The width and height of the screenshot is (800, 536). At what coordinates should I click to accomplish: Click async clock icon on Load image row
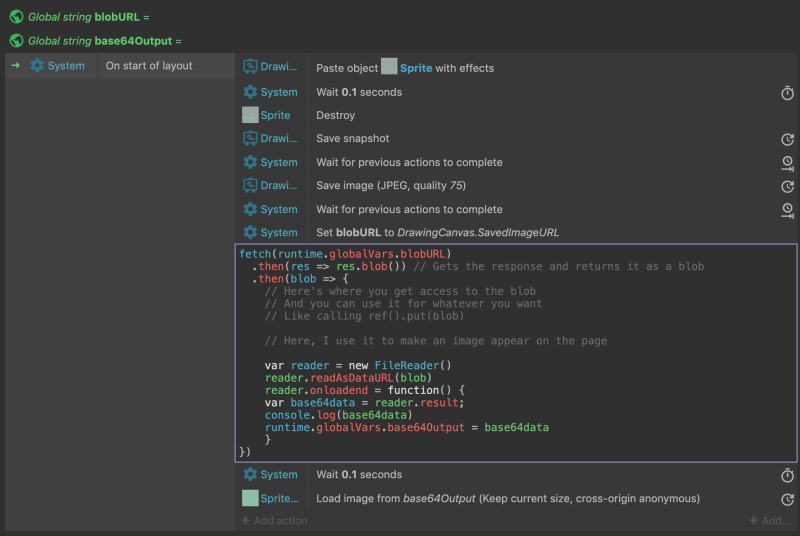point(787,499)
